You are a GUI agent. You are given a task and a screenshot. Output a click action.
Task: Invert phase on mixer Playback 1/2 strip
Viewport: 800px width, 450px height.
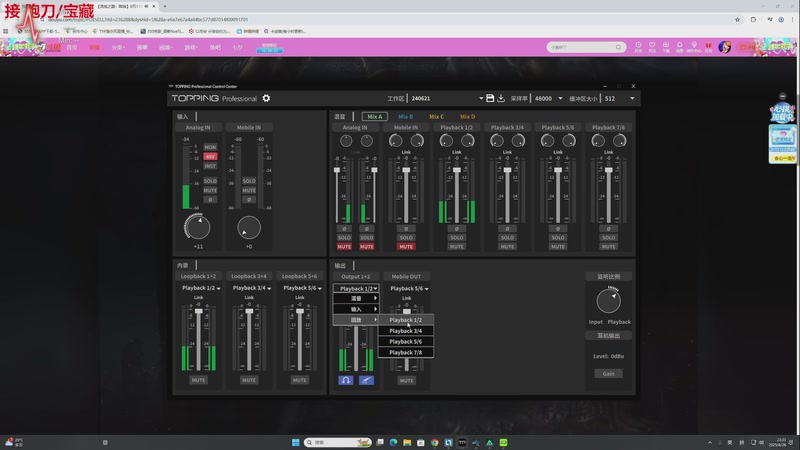[457, 229]
